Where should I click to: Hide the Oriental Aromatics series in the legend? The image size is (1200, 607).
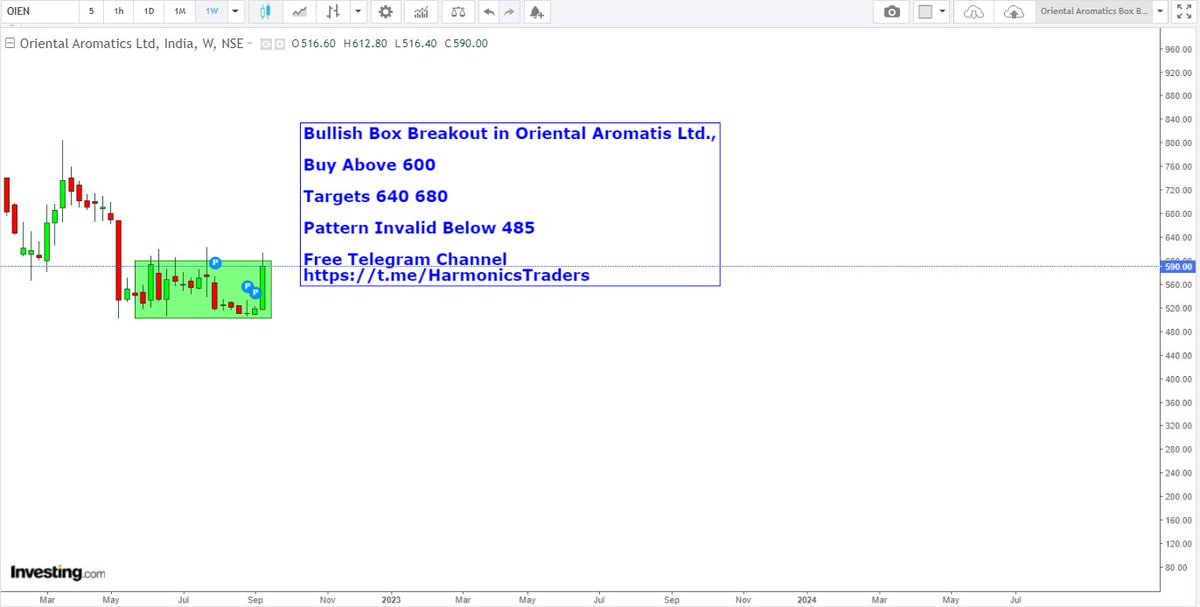[x=266, y=44]
